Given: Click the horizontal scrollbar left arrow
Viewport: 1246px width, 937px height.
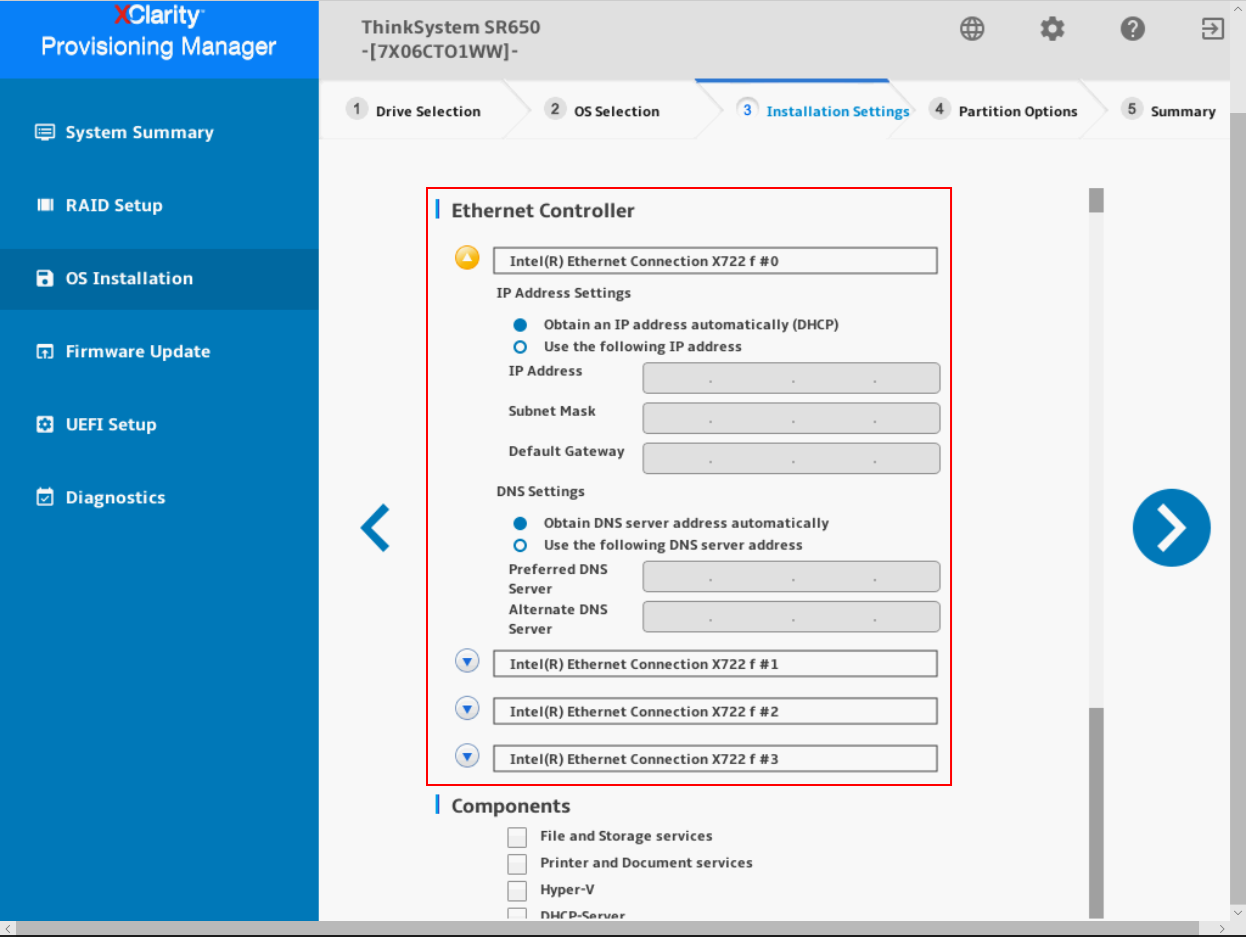Looking at the screenshot, I should point(8,929).
